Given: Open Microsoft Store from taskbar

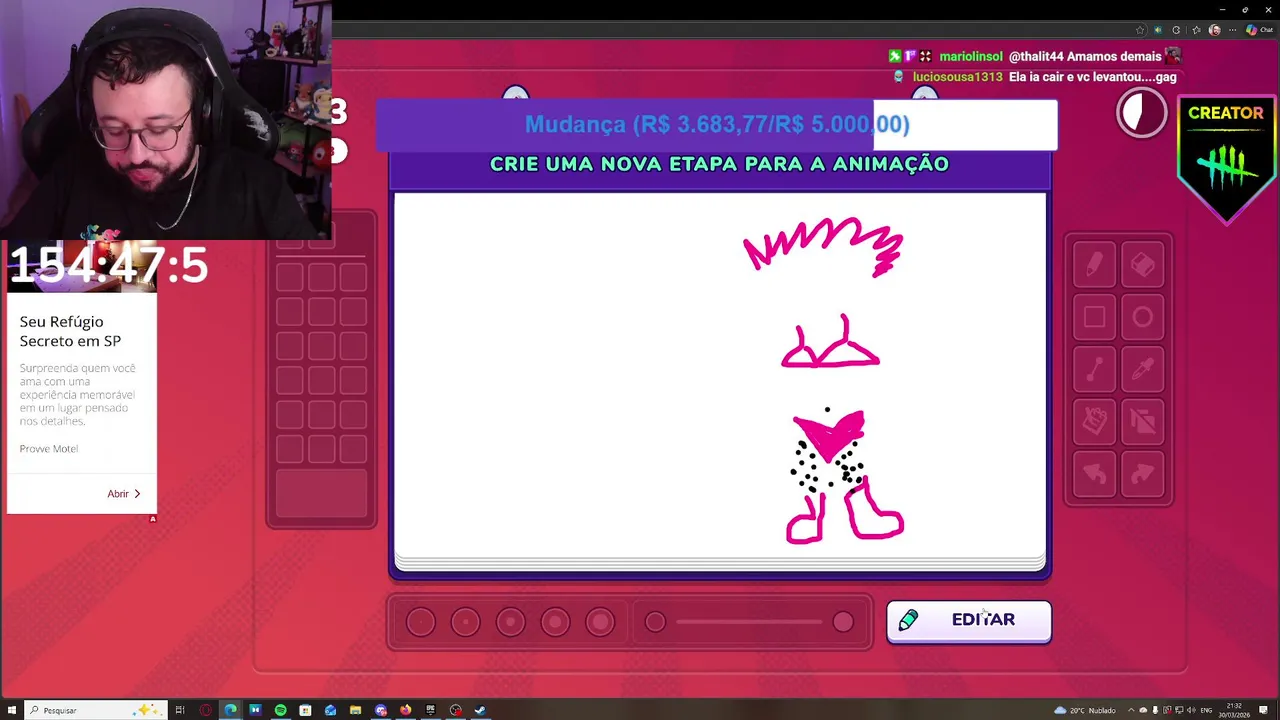Looking at the screenshot, I should click(305, 710).
